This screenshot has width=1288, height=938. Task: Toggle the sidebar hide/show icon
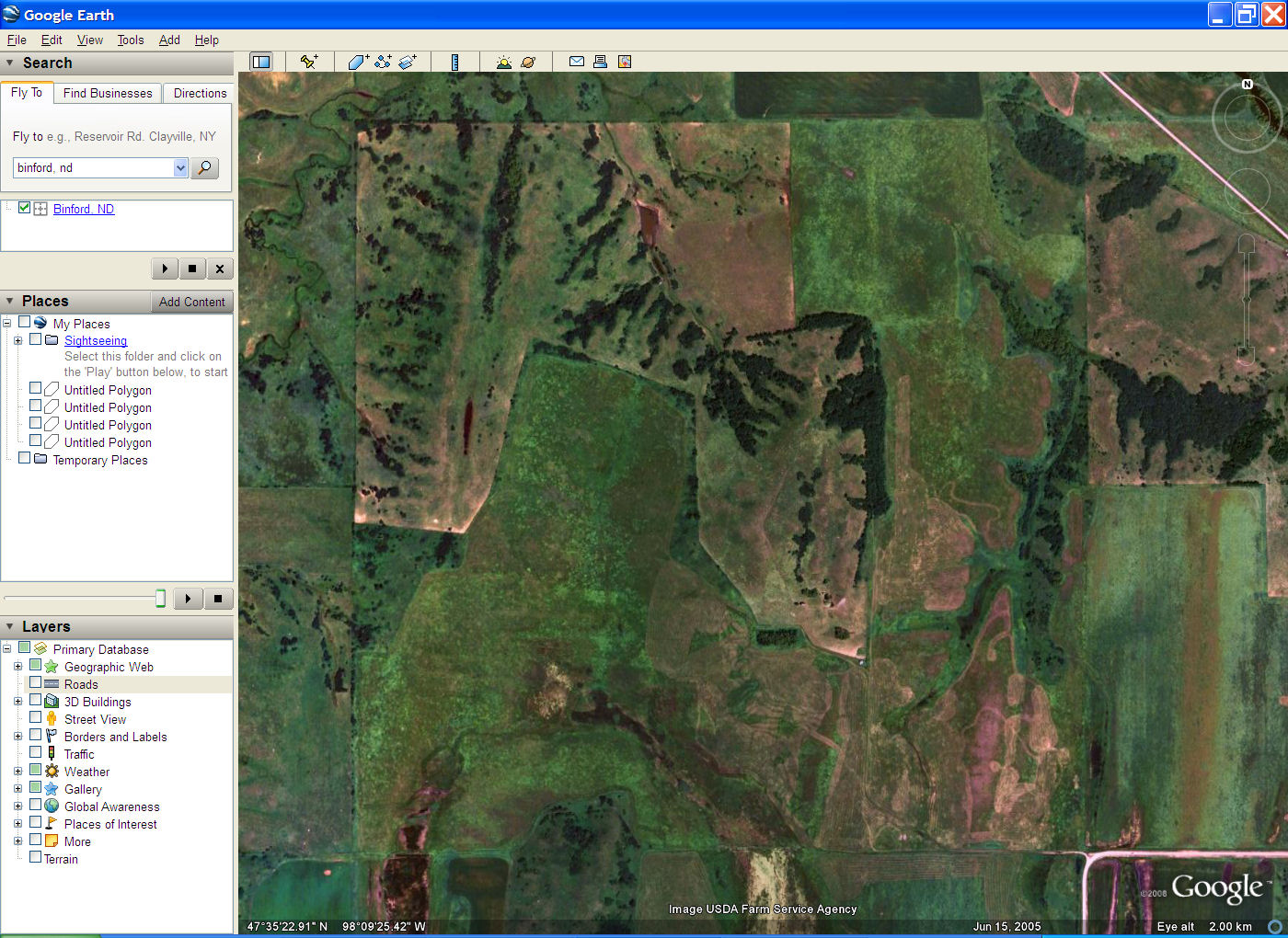pyautogui.click(x=261, y=62)
